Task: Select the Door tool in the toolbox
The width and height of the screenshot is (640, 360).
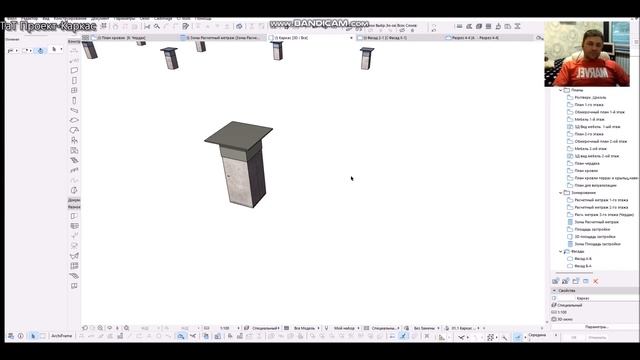Action: click(x=74, y=80)
